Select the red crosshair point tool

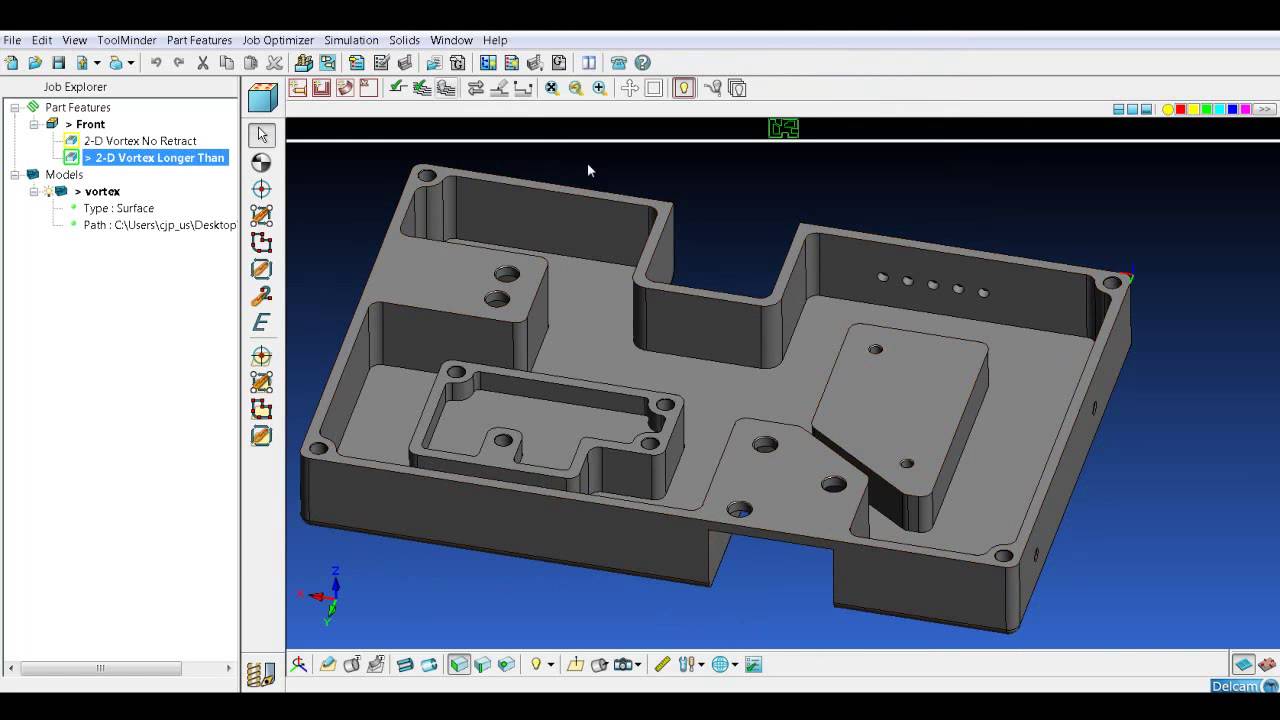[x=261, y=189]
